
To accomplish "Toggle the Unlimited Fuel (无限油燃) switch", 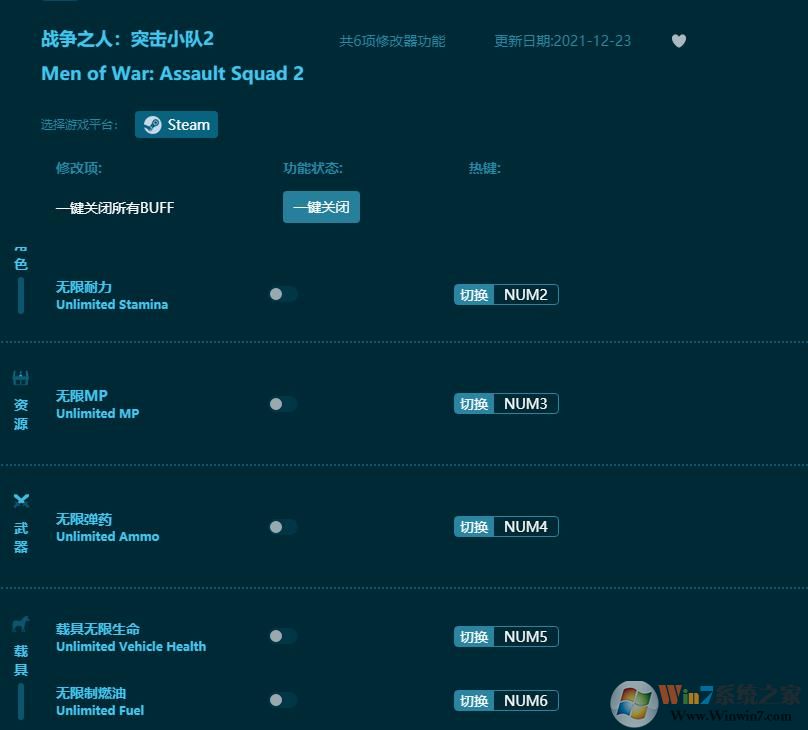I will coord(280,700).
